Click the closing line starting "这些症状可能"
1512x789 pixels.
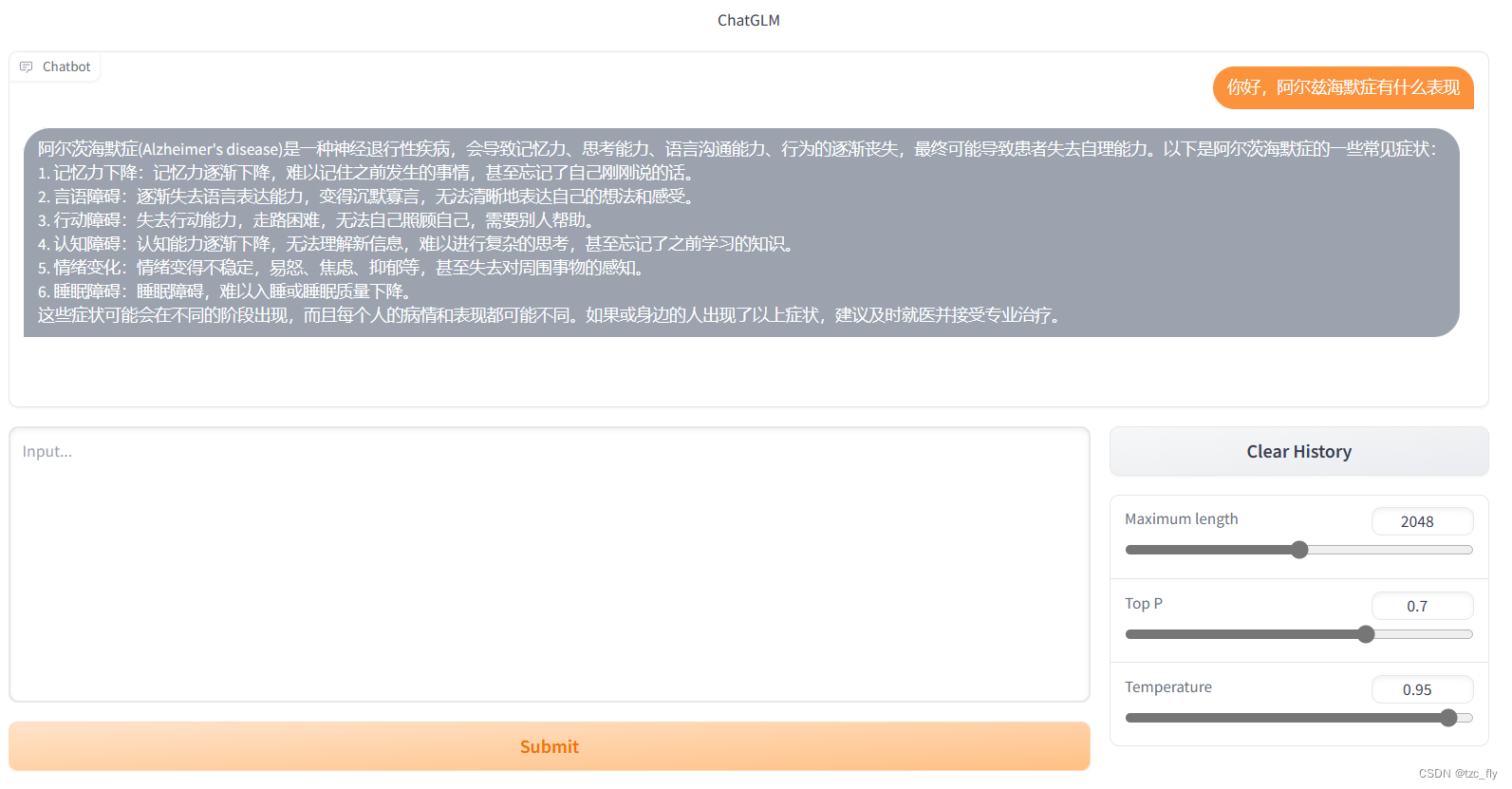[551, 315]
